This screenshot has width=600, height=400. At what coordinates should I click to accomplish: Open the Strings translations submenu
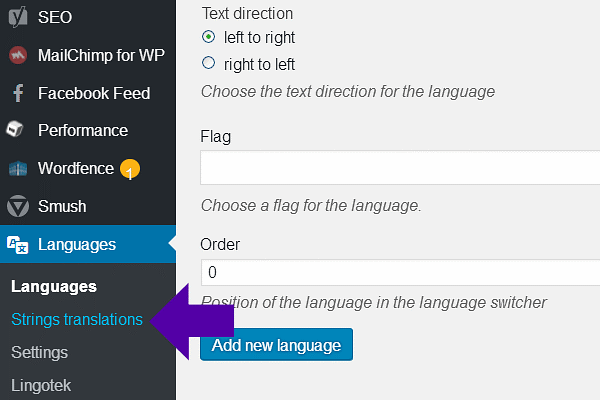[x=77, y=320]
